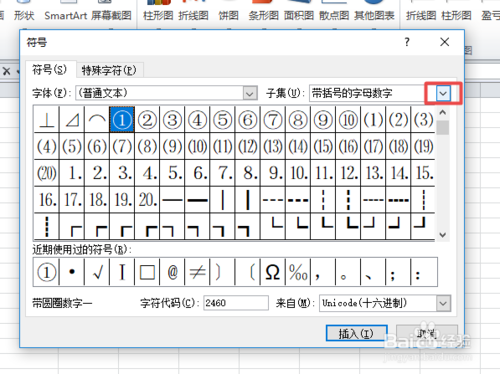Open 条形图 bar chart in ribbon

(263, 15)
